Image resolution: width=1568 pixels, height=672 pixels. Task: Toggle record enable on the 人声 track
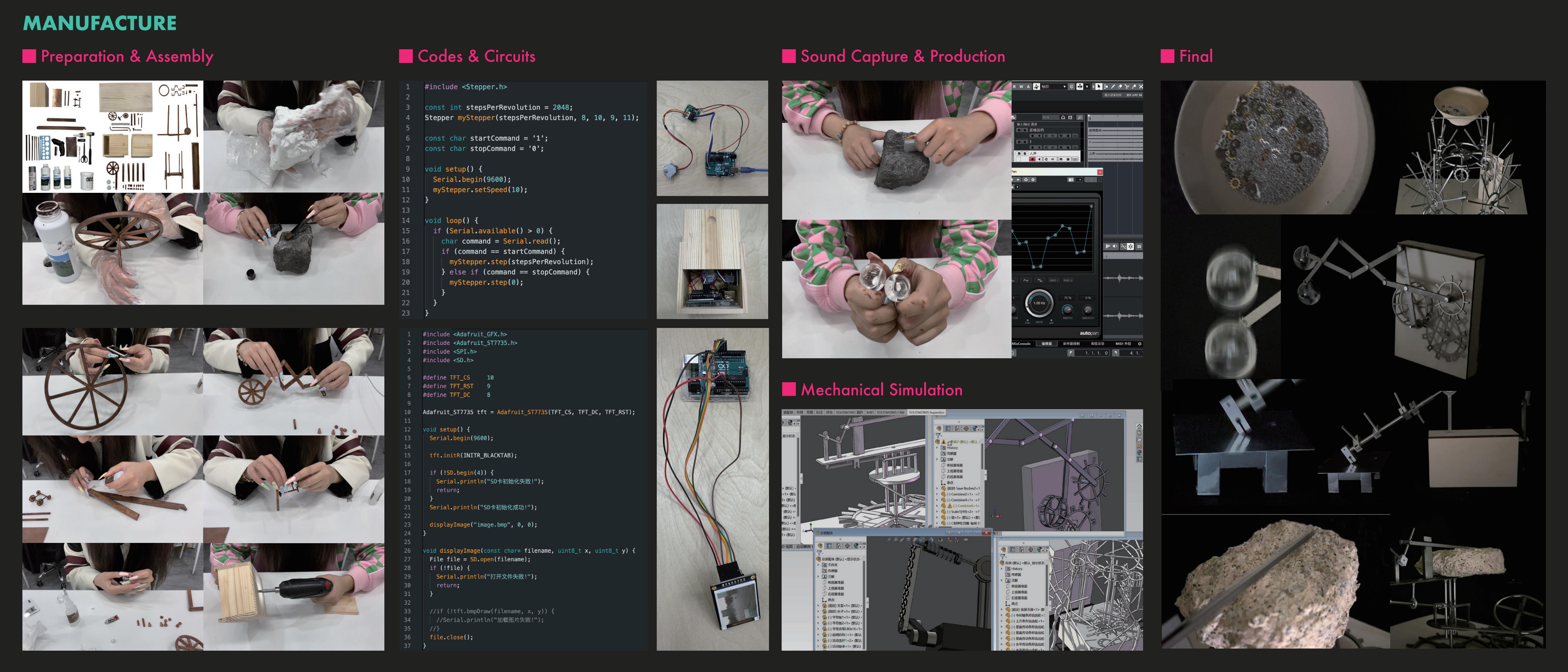(x=1032, y=159)
